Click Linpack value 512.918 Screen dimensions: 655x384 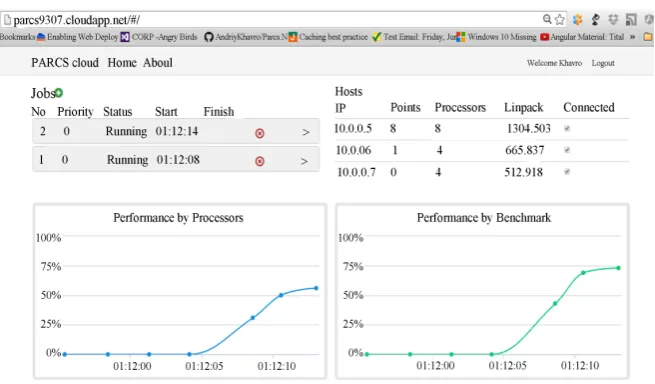coord(523,172)
